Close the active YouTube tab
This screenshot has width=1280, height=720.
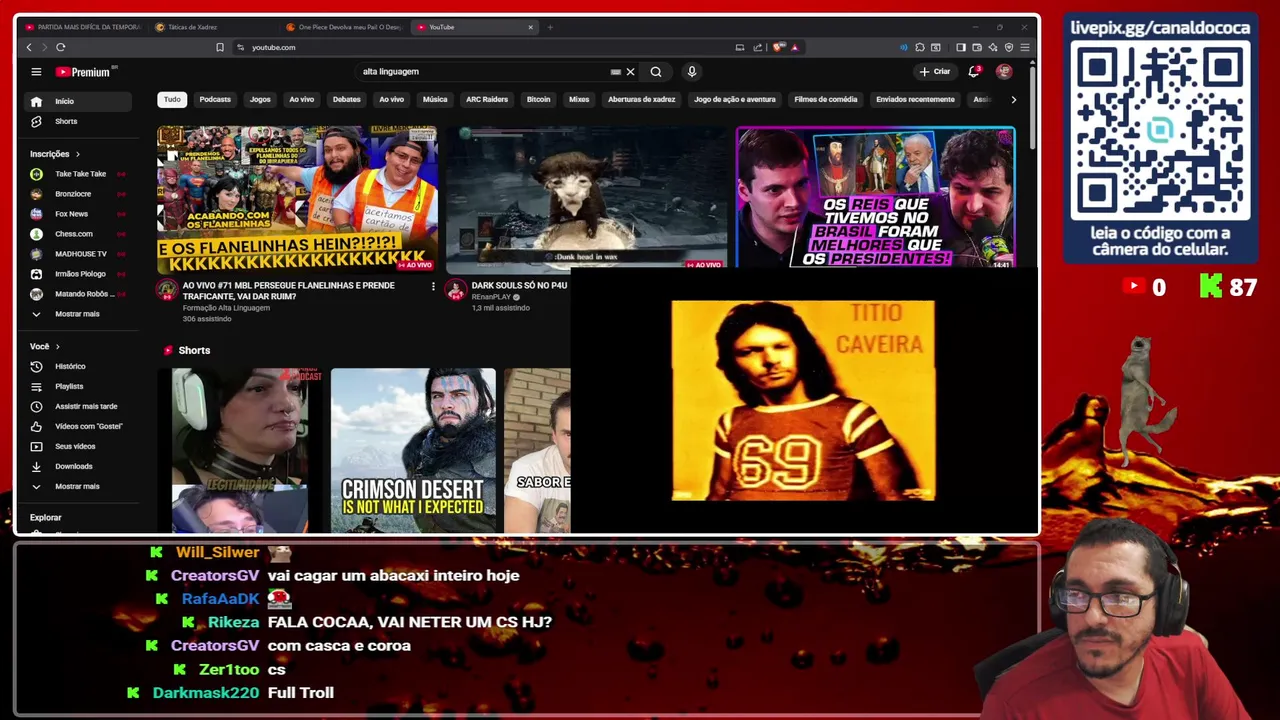coord(530,27)
